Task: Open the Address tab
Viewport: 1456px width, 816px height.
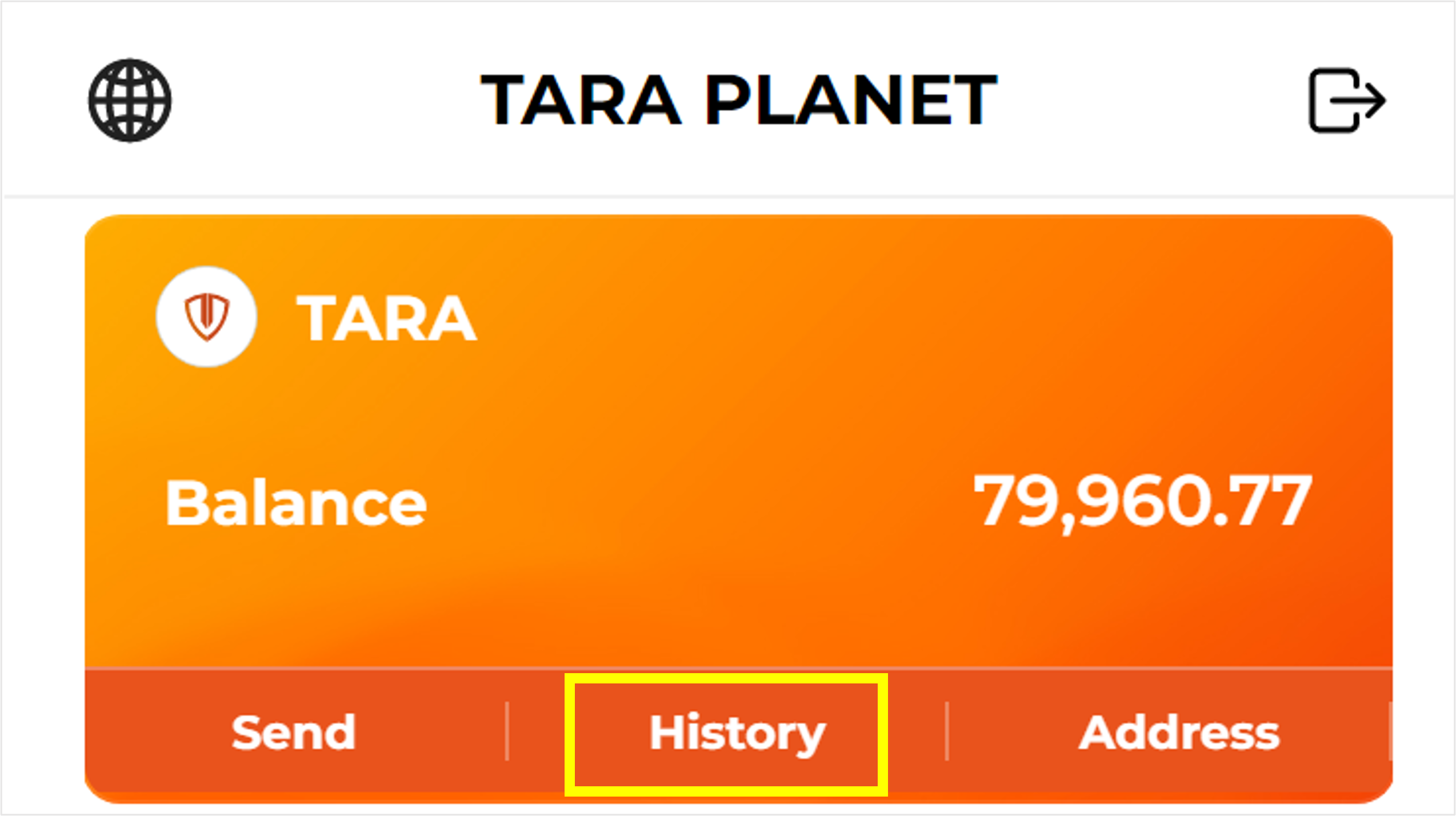Action: (x=1179, y=733)
